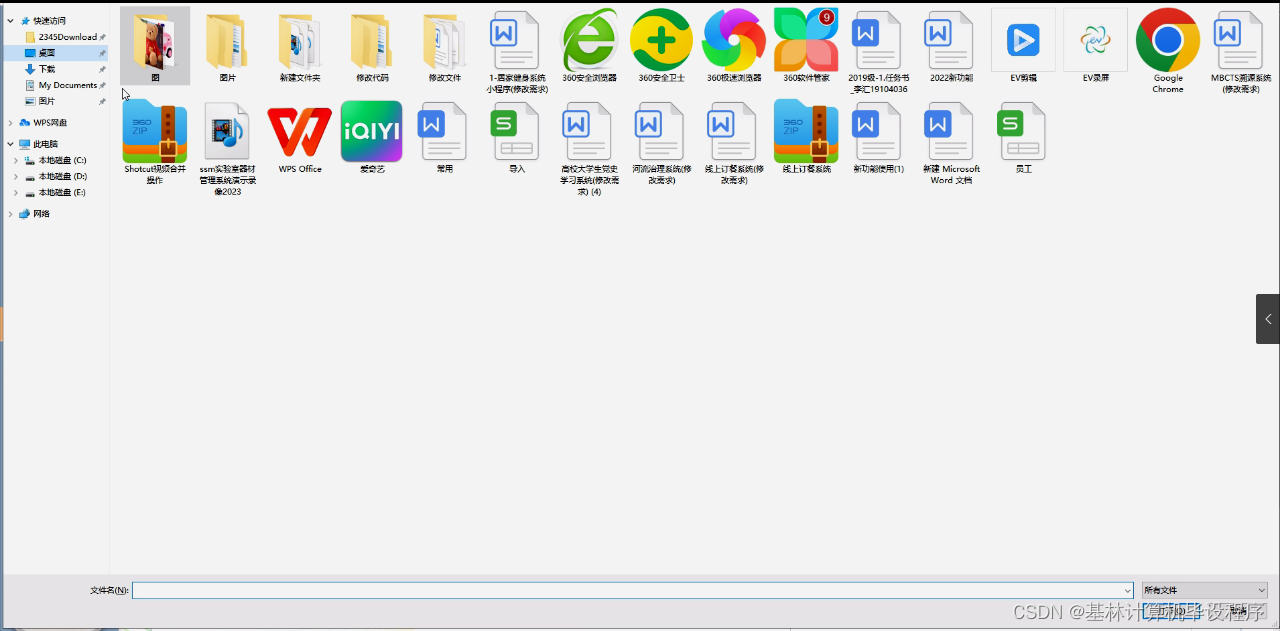Open the 所有文件 file type dropdown
Image resolution: width=1280 pixels, height=631 pixels.
coord(1205,590)
